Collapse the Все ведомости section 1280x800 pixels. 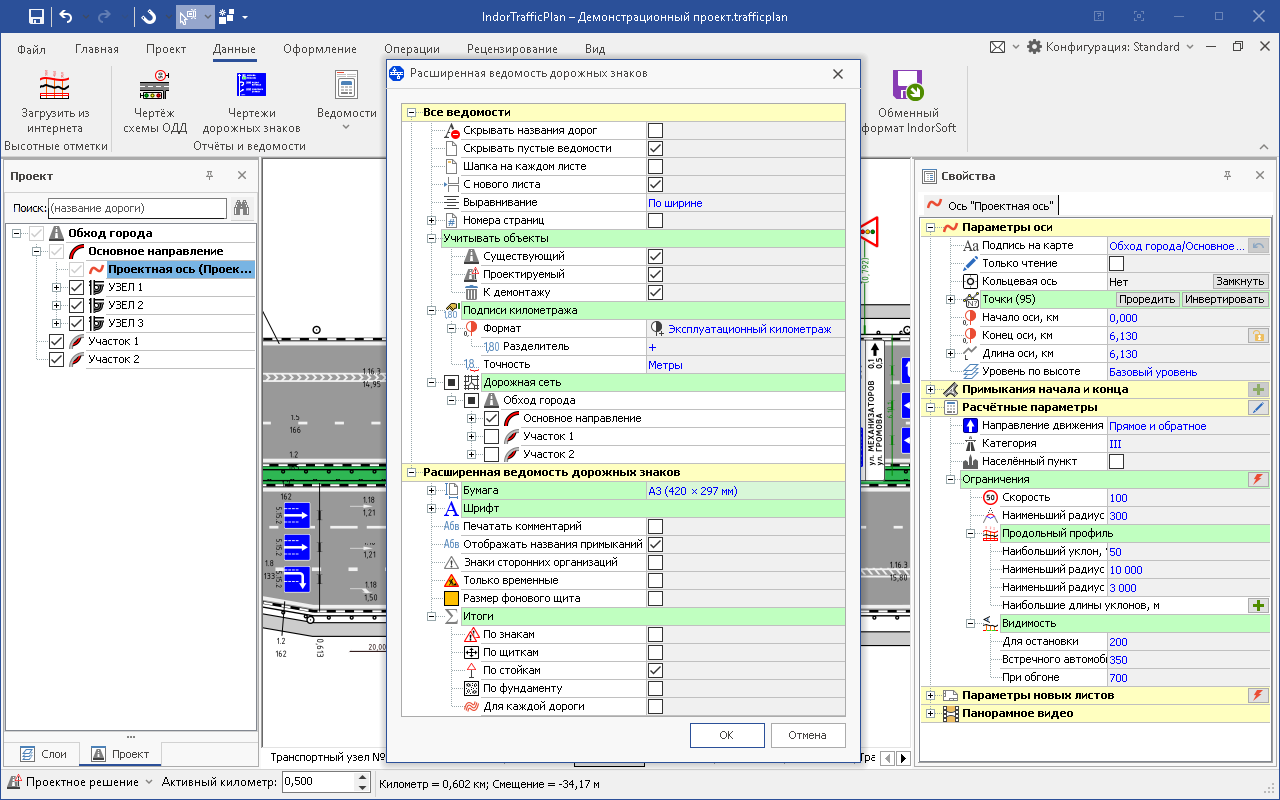pos(411,112)
